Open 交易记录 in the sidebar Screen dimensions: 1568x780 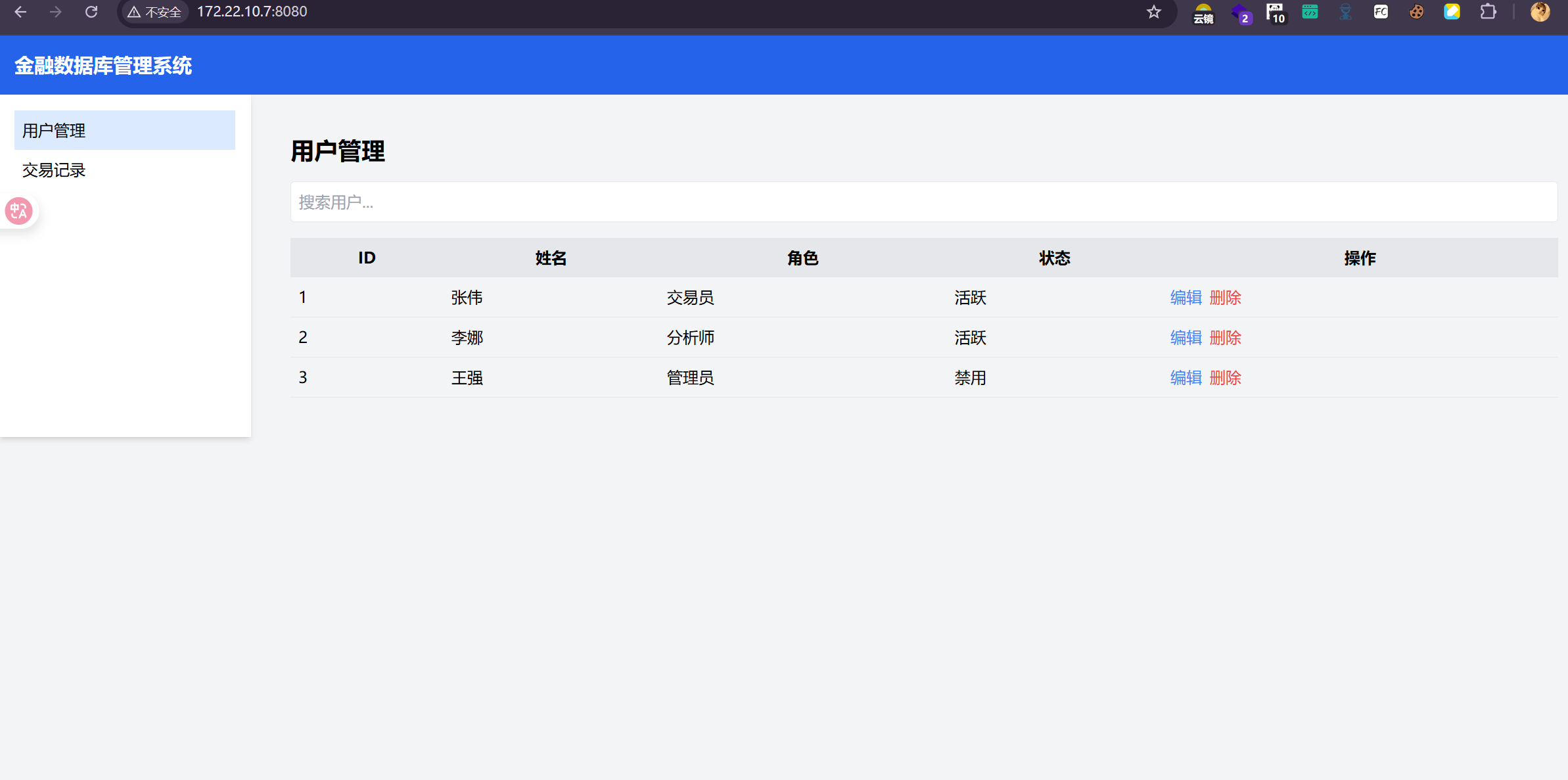pyautogui.click(x=54, y=170)
